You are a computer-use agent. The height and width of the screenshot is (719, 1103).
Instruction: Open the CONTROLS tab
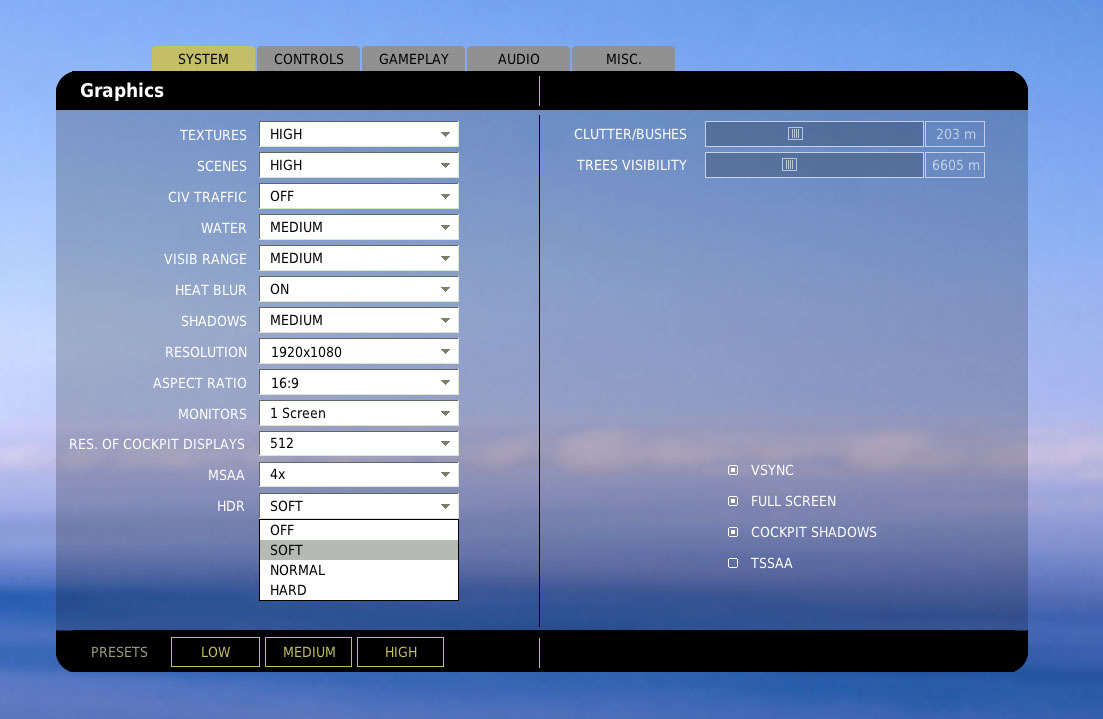tap(309, 58)
